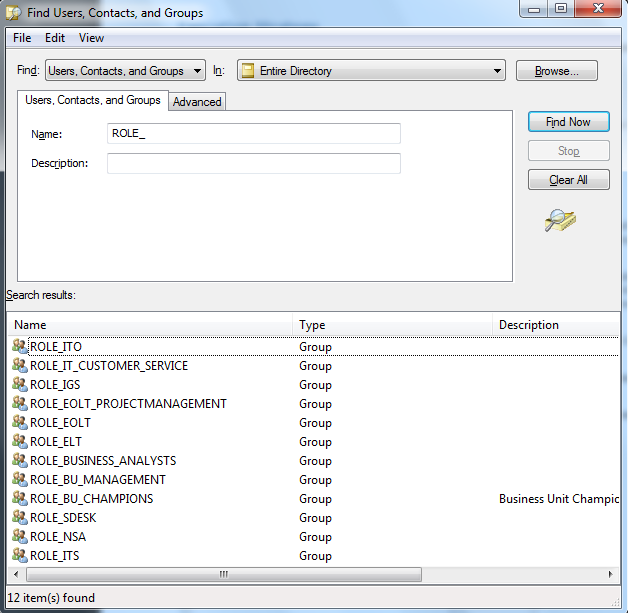Viewport: 628px width, 613px height.
Task: Select the ROLE_ITO result name
Action: [56, 347]
